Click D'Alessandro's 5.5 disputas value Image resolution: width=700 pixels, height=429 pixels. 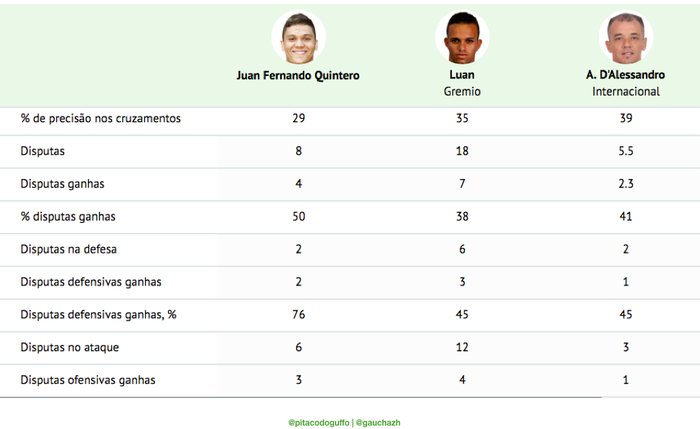coord(626,151)
